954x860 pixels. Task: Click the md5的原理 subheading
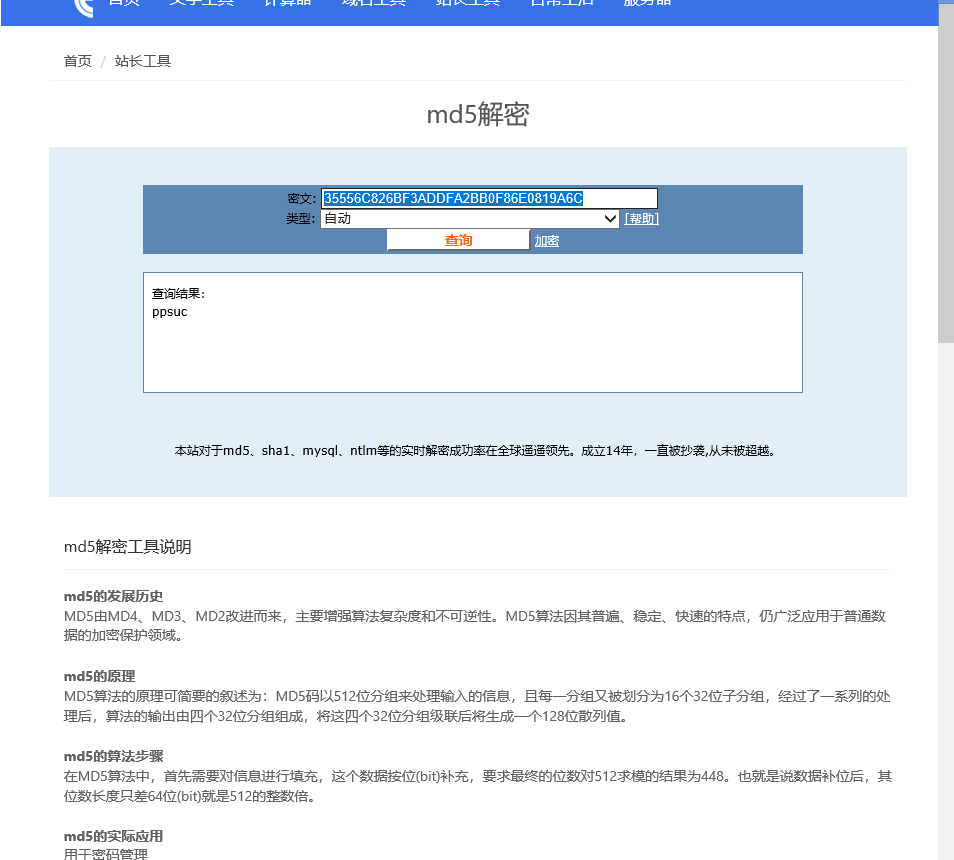pyautogui.click(x=99, y=676)
